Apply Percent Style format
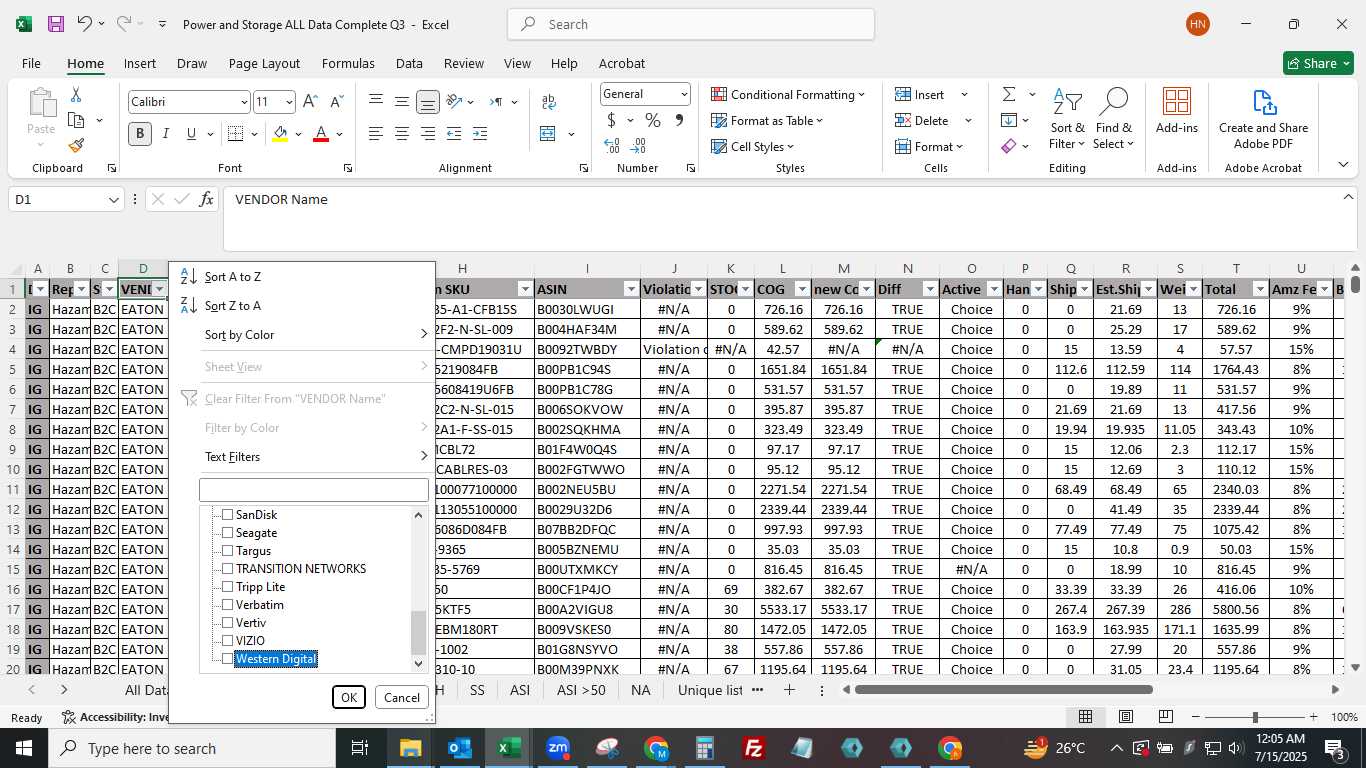The height and width of the screenshot is (768, 1366). tap(653, 121)
